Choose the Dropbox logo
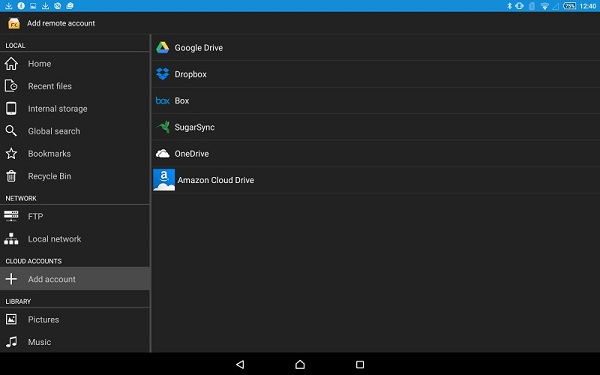This screenshot has height=375, width=600. (163, 74)
